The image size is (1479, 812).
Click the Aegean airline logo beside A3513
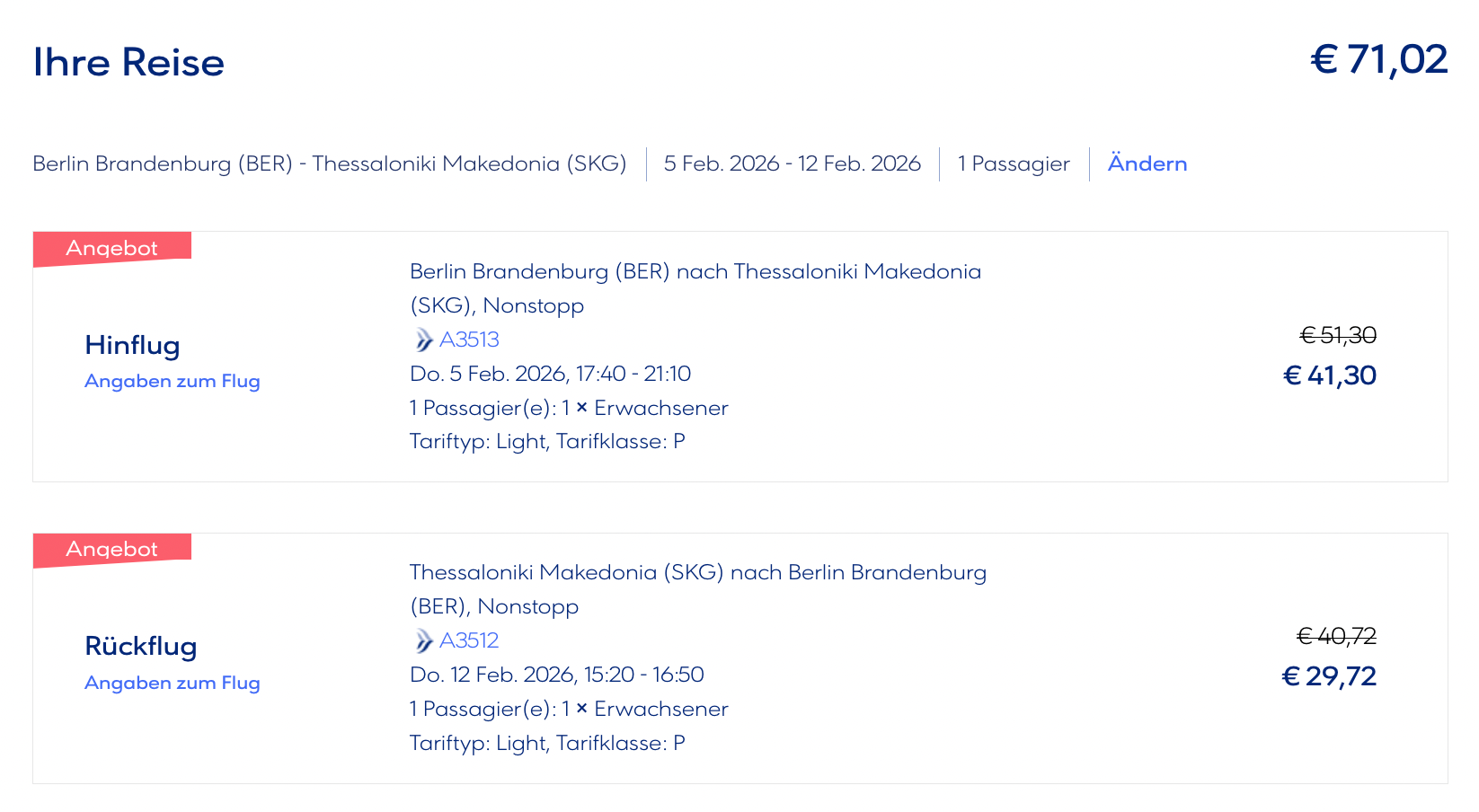(423, 340)
